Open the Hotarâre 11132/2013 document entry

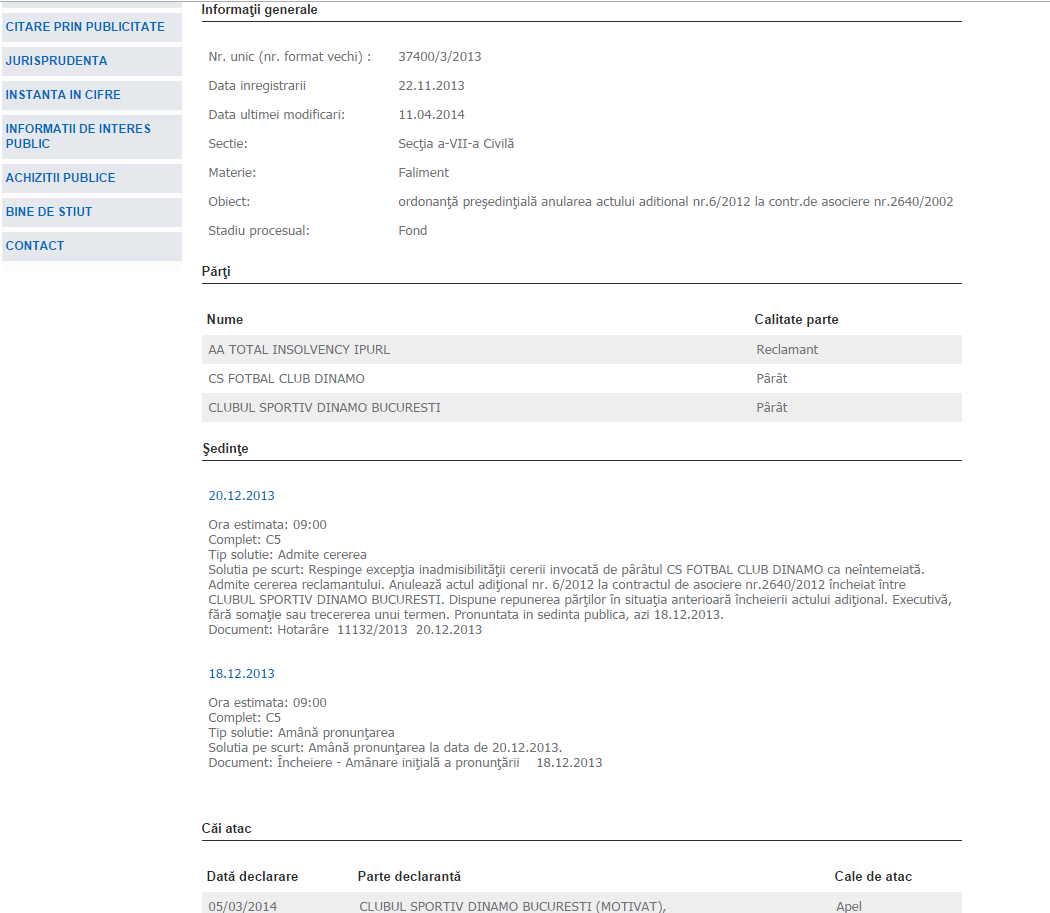[345, 630]
